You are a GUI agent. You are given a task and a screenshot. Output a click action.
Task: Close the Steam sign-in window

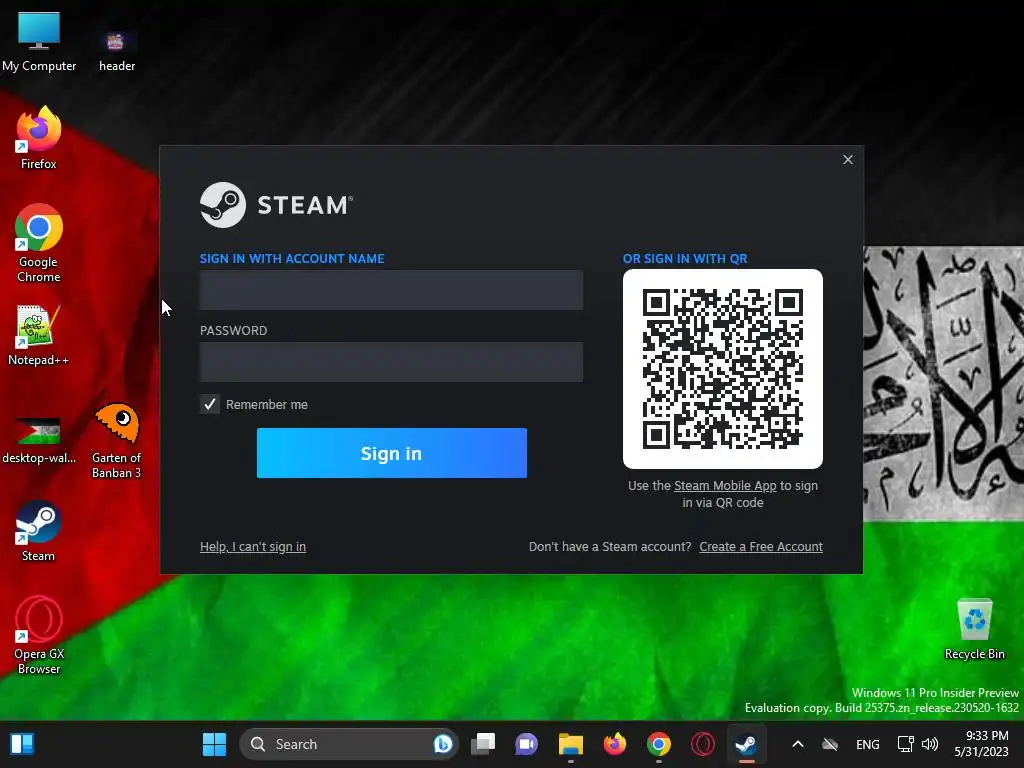[848, 159]
